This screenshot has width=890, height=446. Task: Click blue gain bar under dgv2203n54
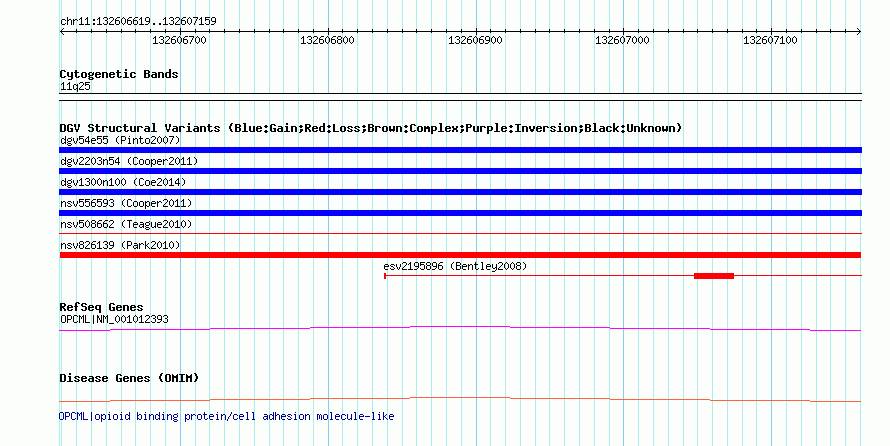(x=460, y=171)
